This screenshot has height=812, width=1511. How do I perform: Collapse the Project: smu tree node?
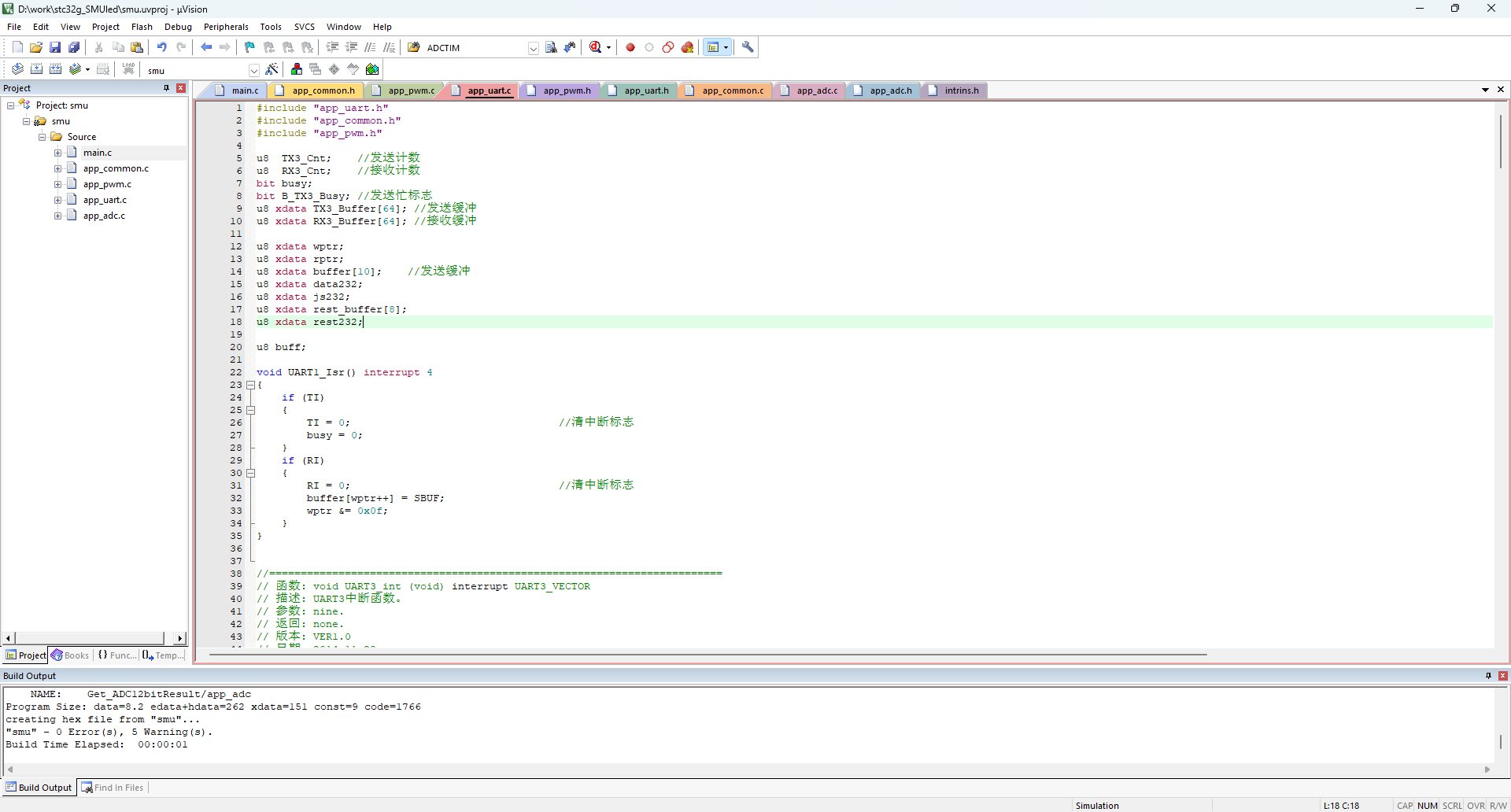[10, 105]
